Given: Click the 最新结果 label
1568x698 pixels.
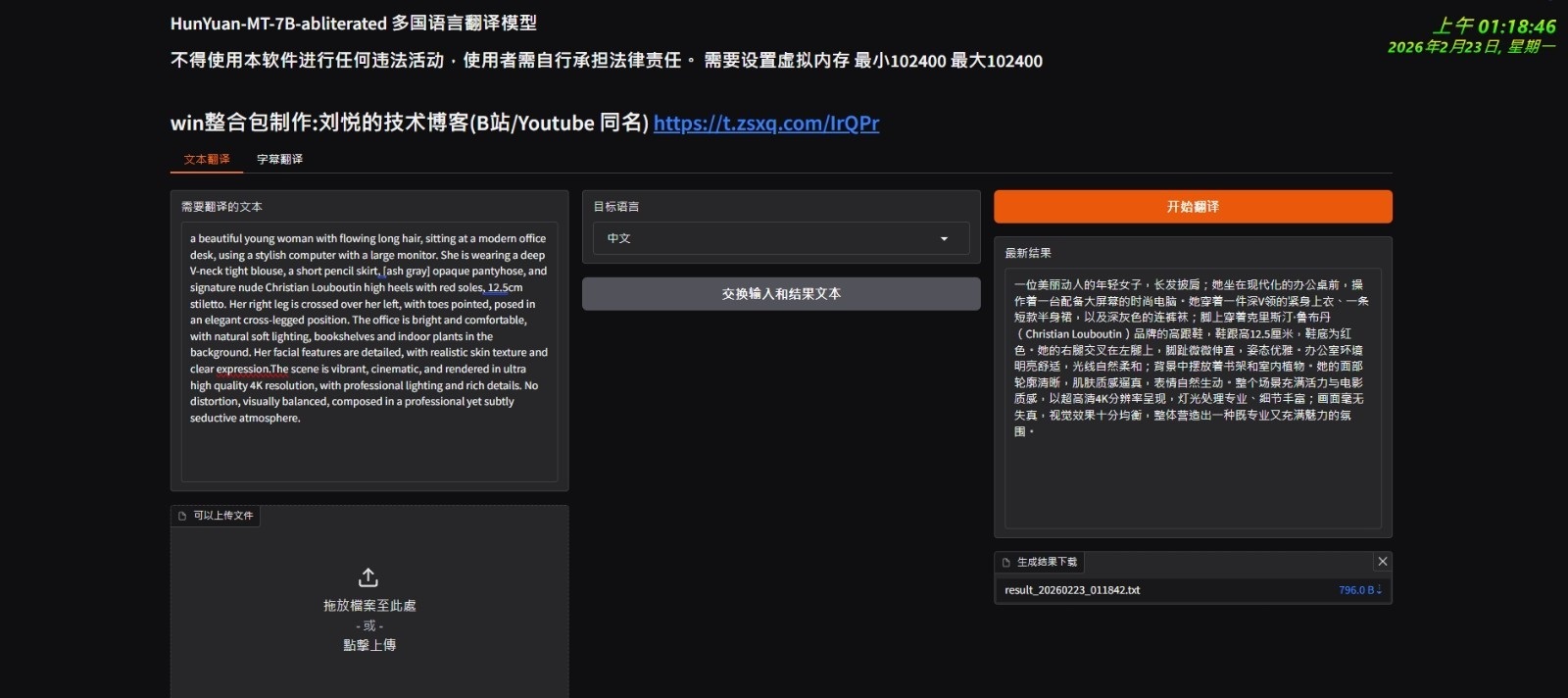Looking at the screenshot, I should tap(1028, 253).
